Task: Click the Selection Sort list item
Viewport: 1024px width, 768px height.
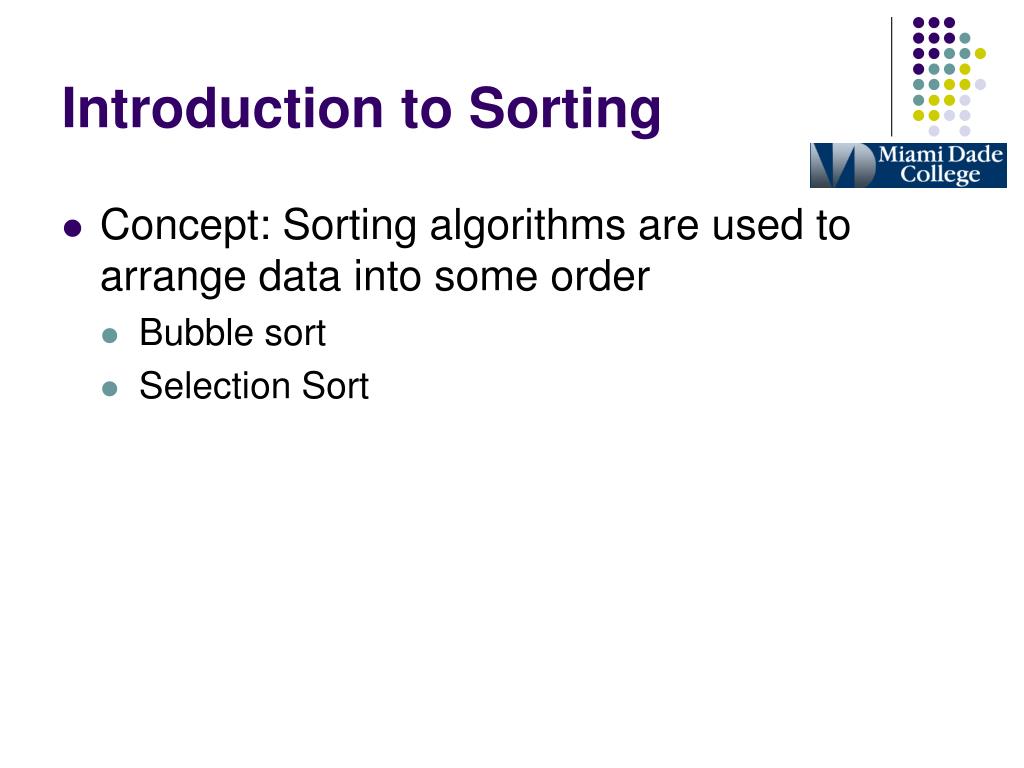Action: coord(254,386)
